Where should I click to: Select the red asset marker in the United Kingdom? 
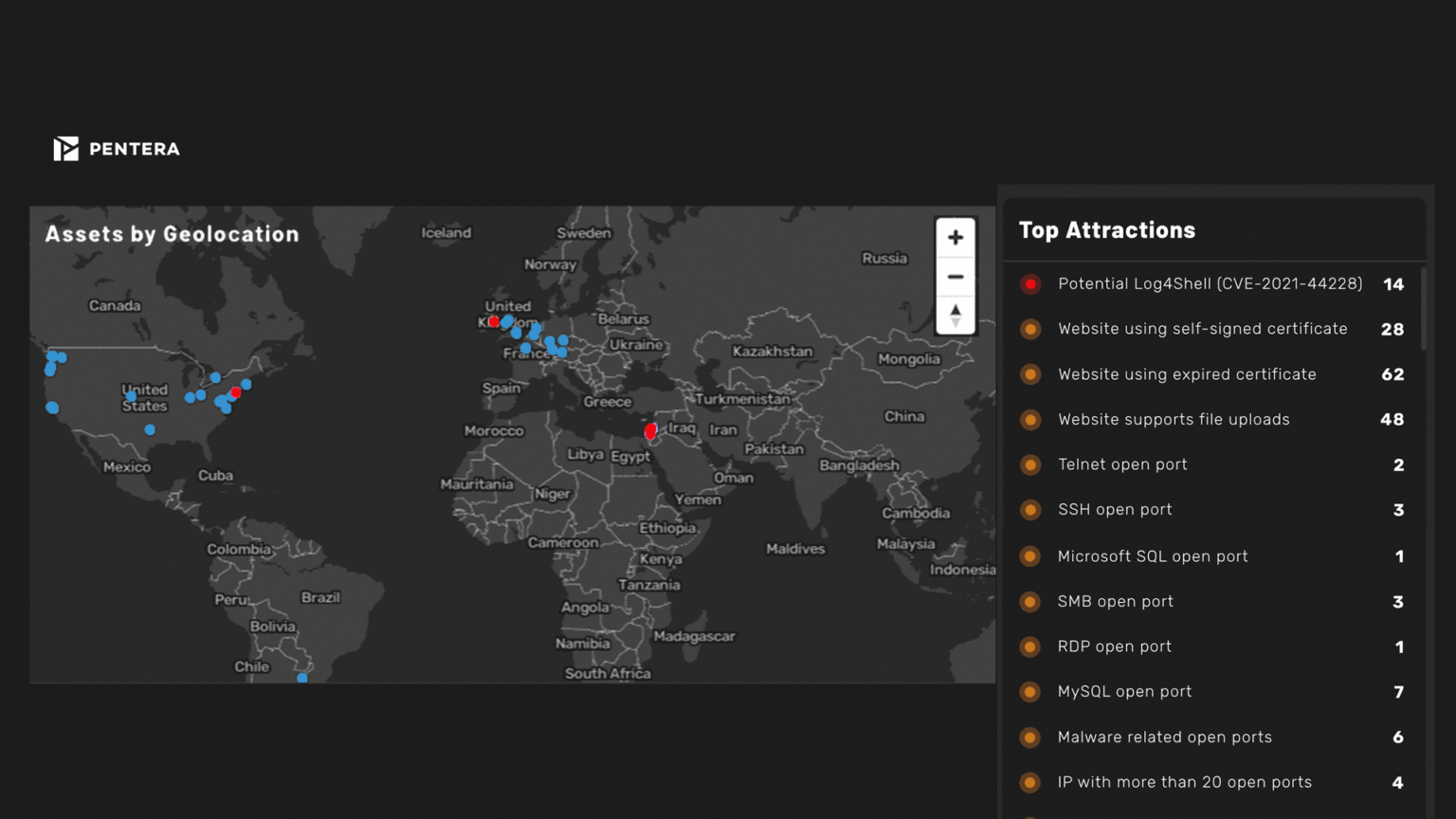tap(493, 322)
